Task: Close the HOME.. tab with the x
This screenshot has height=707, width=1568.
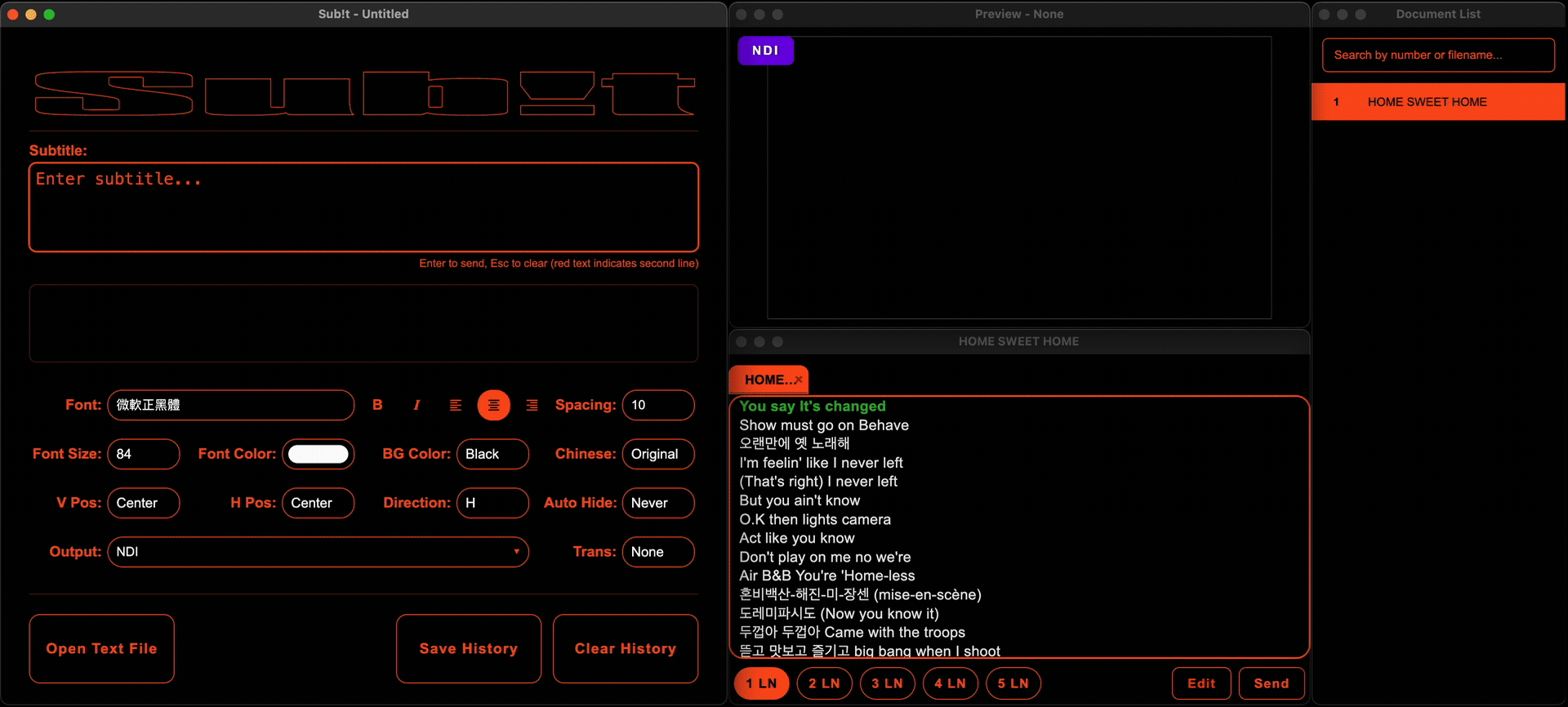Action: [x=798, y=380]
